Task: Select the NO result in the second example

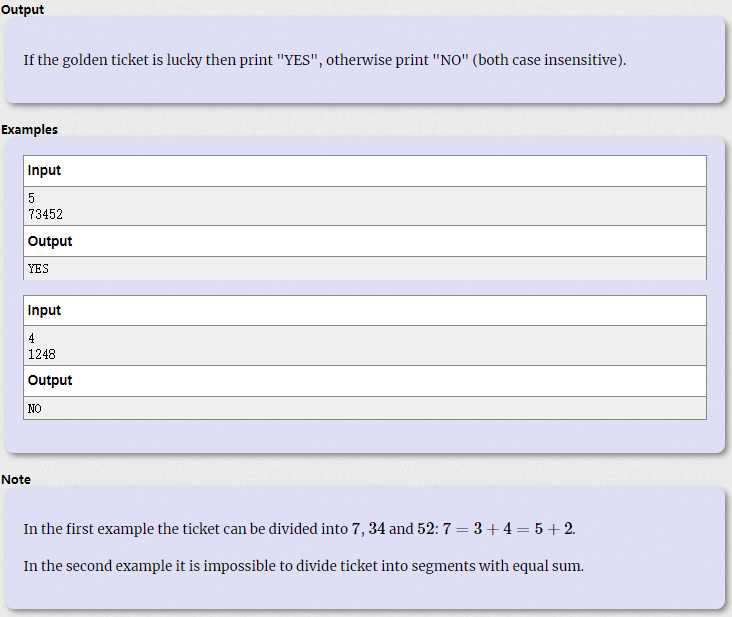Action: coord(35,409)
